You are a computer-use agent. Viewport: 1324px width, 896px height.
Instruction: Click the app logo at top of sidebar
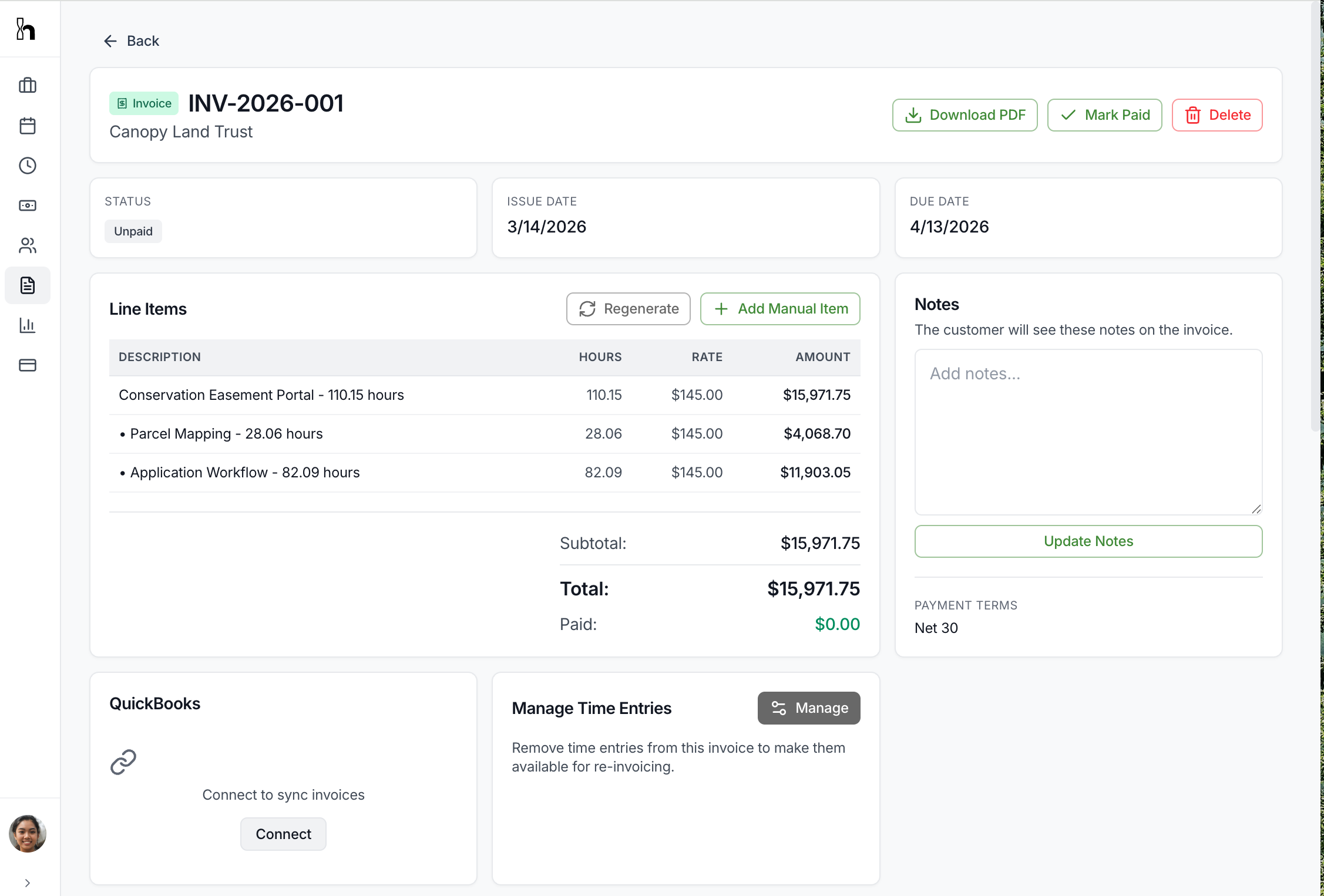point(26,29)
